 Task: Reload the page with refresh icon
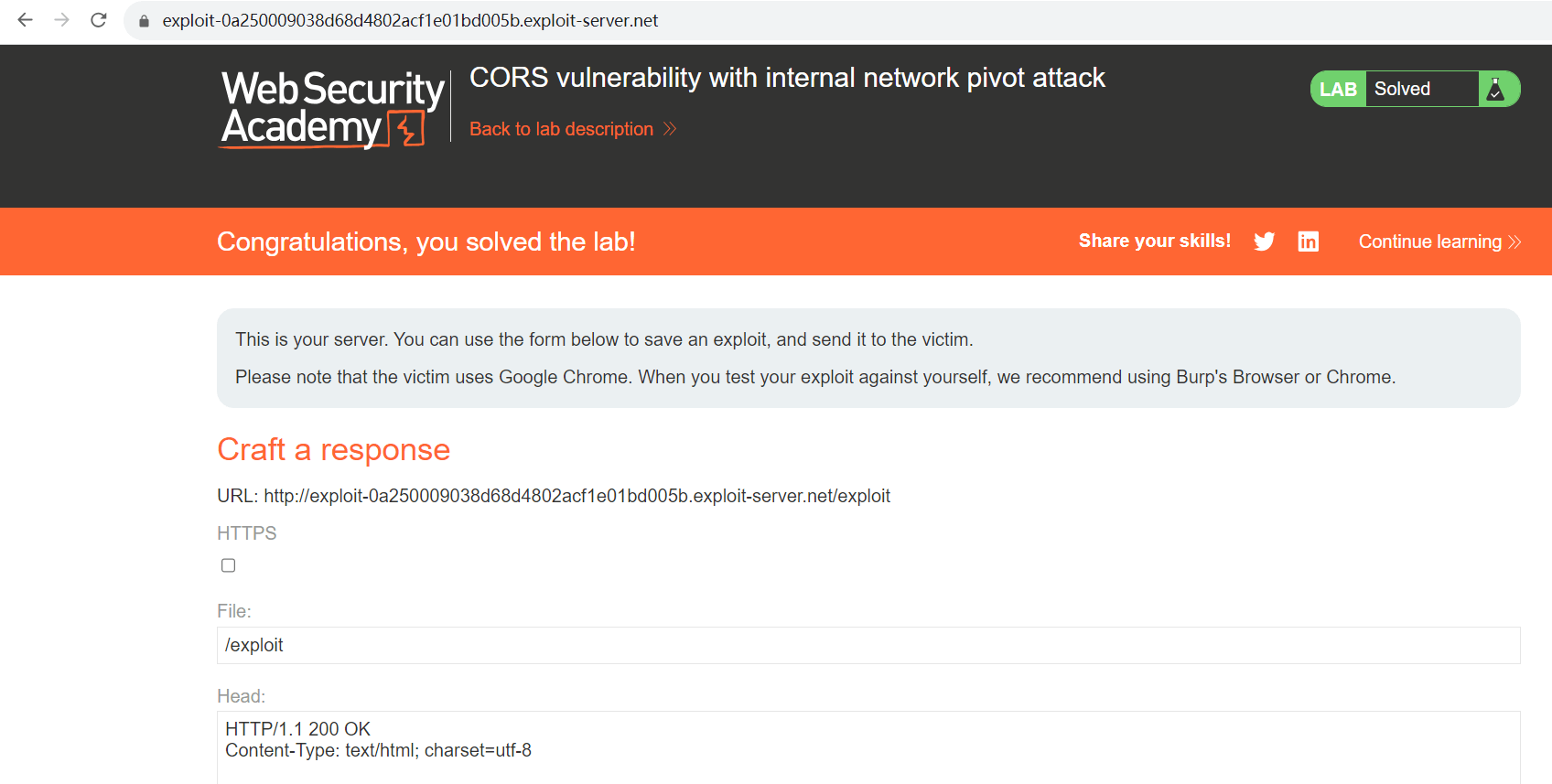click(x=99, y=20)
